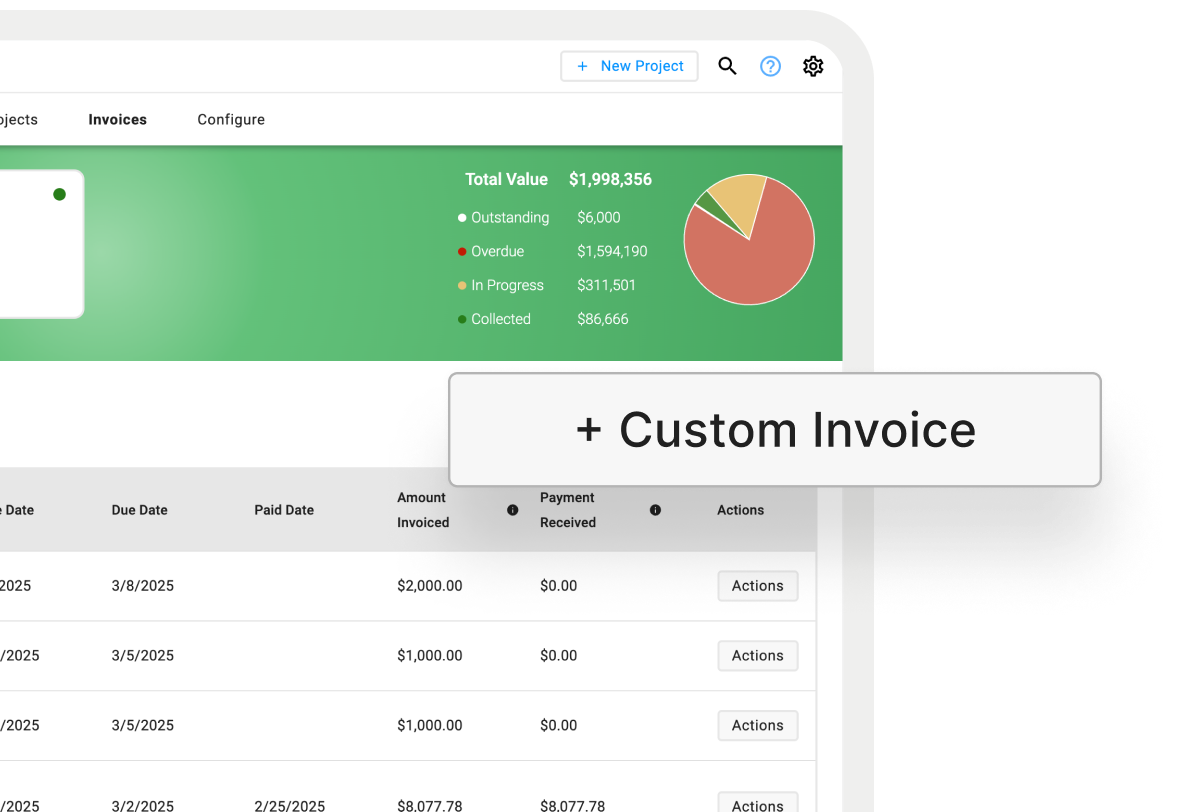
Task: Click the $1,594,190 overdue amount
Action: coord(612,251)
